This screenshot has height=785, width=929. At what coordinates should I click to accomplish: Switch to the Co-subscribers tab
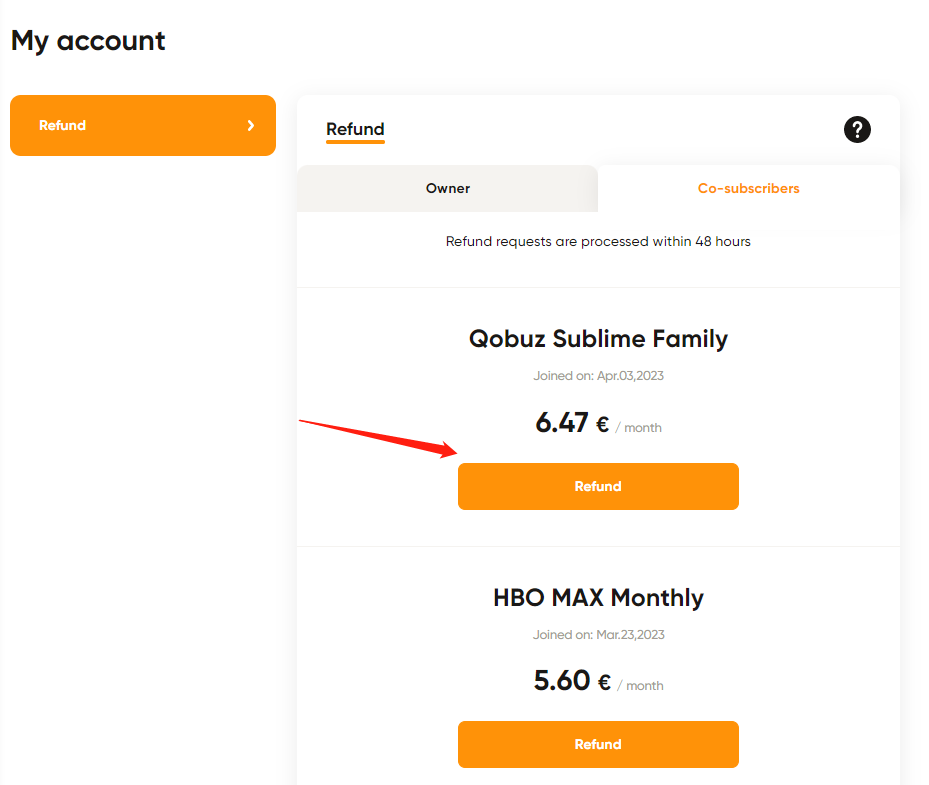pyautogui.click(x=748, y=188)
